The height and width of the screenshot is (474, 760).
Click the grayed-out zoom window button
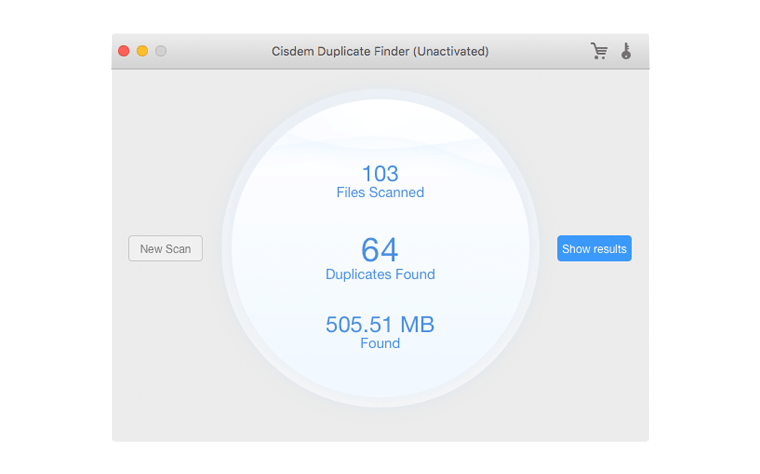tap(161, 51)
